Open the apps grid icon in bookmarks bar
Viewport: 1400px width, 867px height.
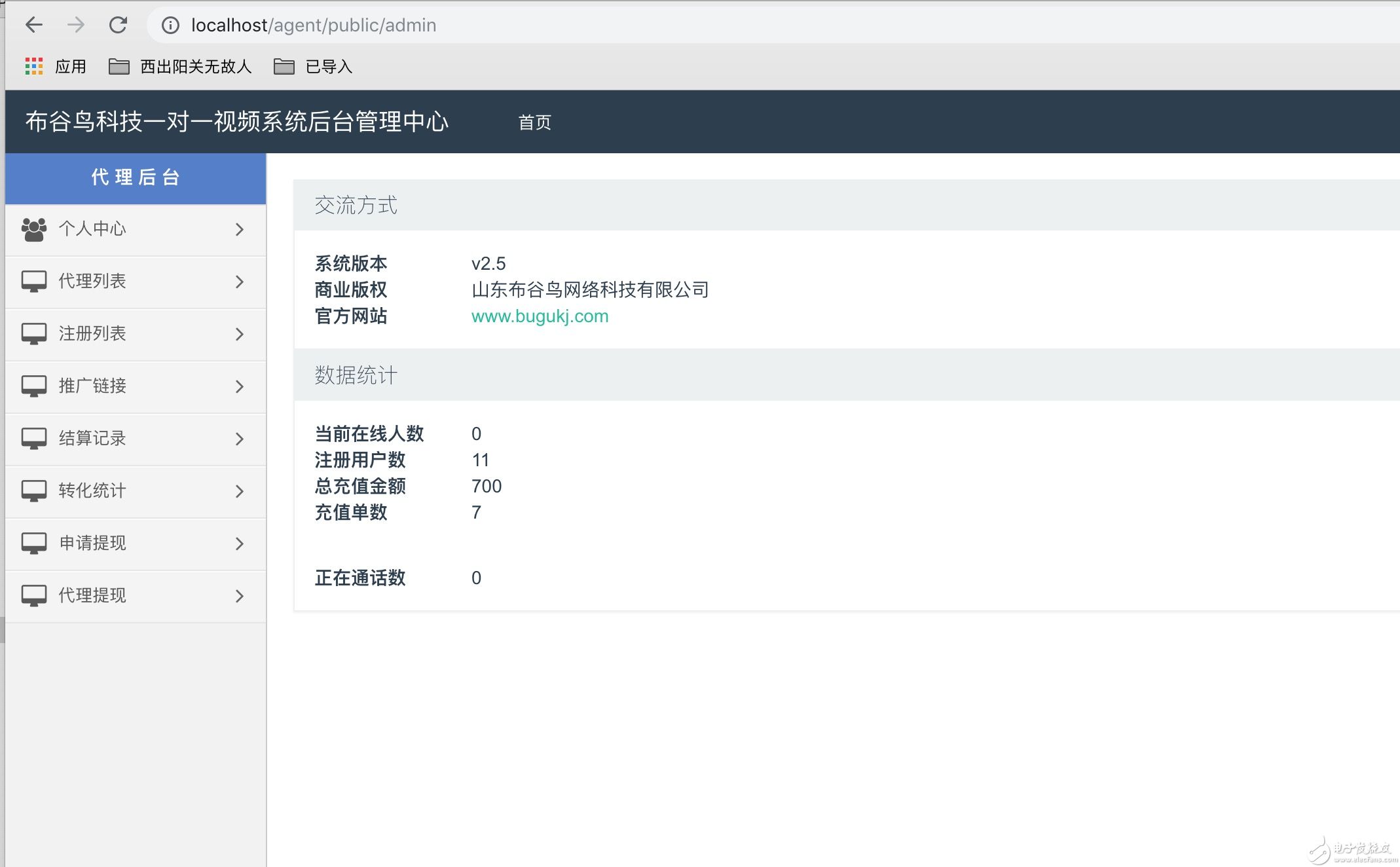point(34,66)
